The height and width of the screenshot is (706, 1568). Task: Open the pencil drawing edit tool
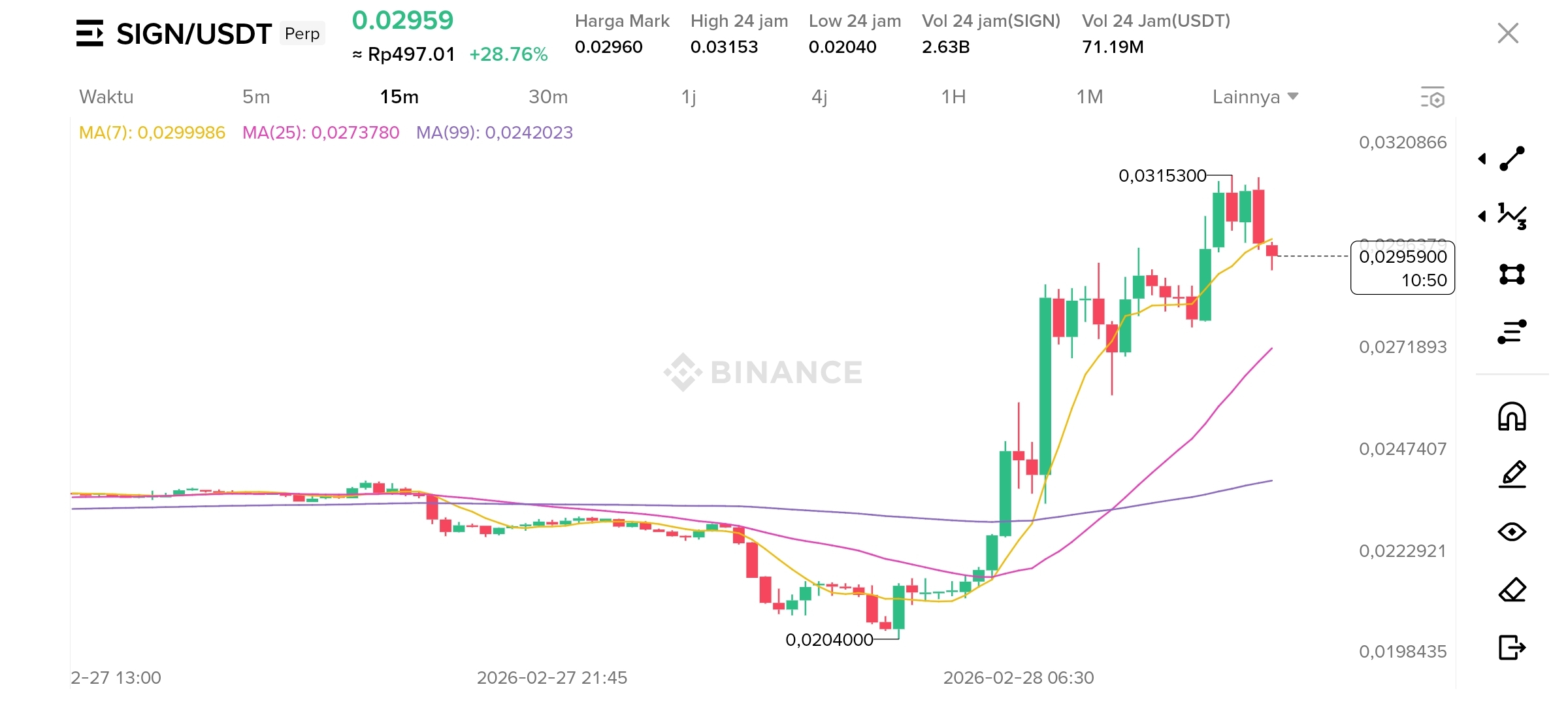click(1512, 474)
